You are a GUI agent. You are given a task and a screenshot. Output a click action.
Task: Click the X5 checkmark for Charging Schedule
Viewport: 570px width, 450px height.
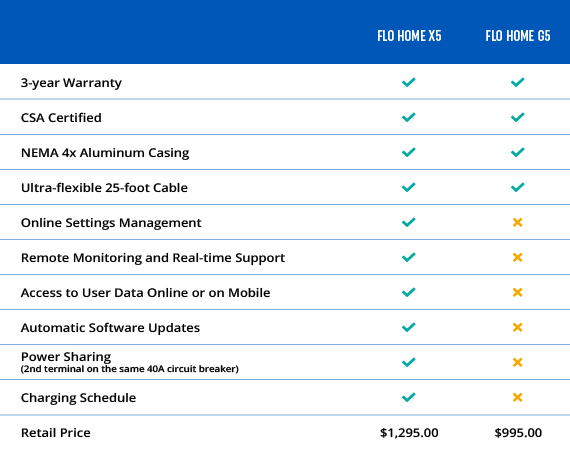click(x=409, y=397)
